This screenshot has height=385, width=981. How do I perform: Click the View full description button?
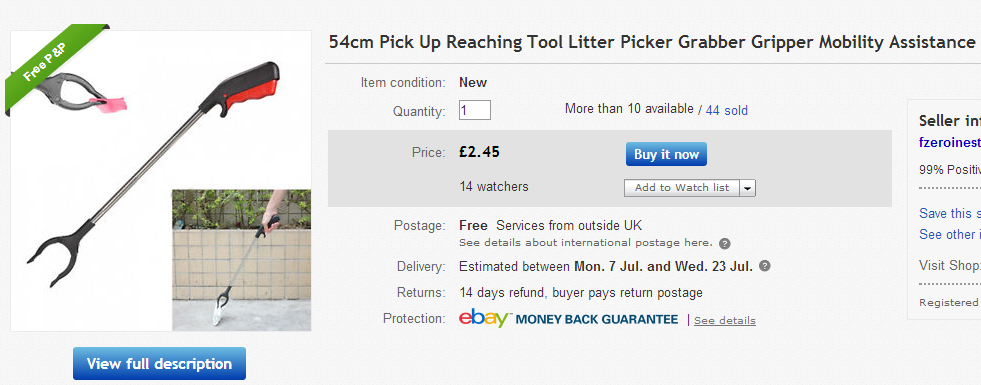160,364
